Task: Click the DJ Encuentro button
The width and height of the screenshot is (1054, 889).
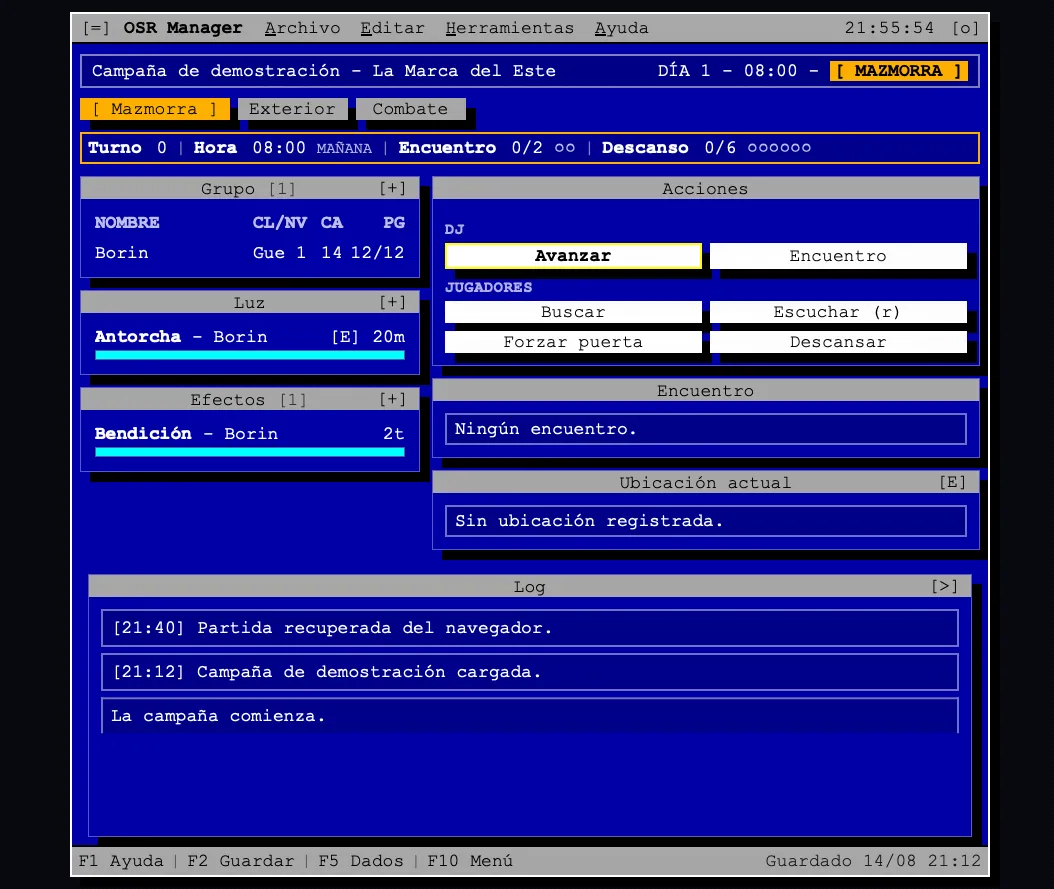Action: (x=838, y=256)
